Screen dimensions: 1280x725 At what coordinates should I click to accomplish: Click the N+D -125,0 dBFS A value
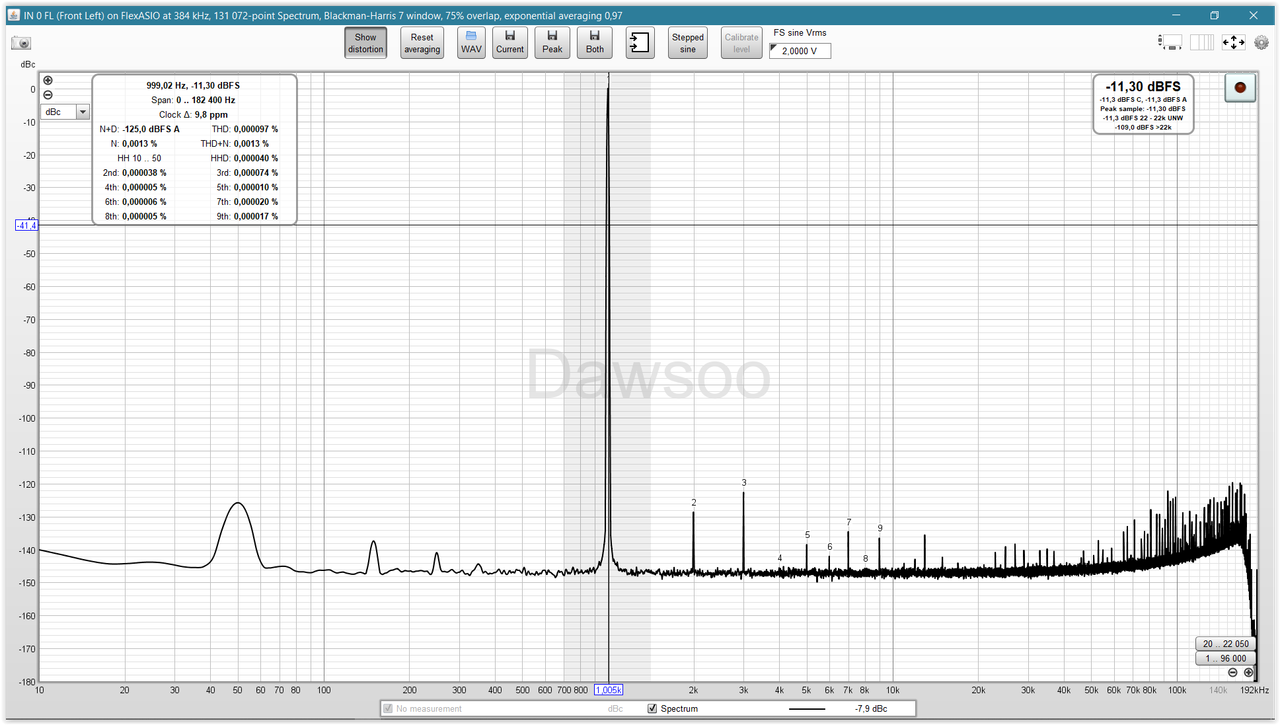click(x=151, y=129)
